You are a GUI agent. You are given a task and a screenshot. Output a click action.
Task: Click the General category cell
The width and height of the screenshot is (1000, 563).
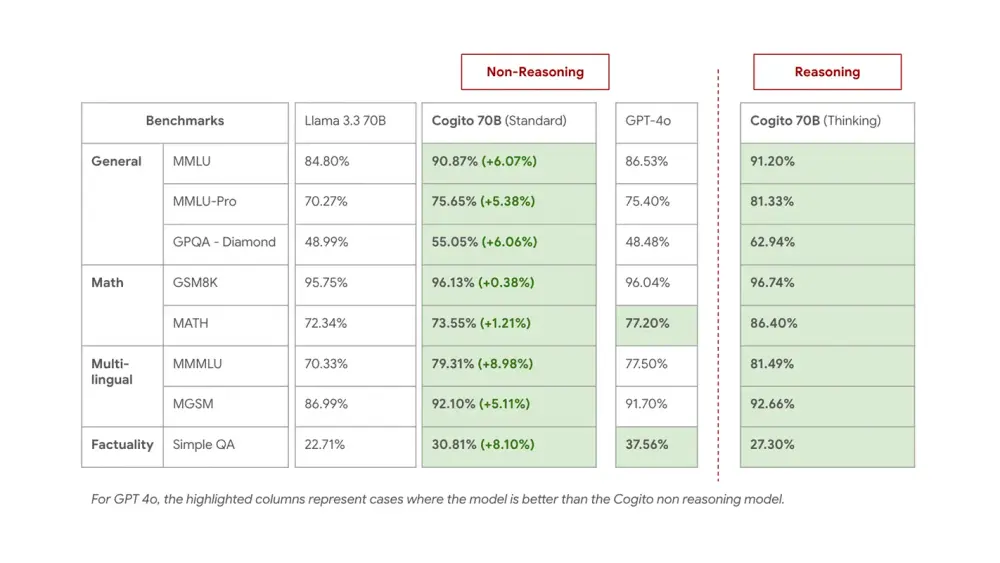[x=117, y=161]
